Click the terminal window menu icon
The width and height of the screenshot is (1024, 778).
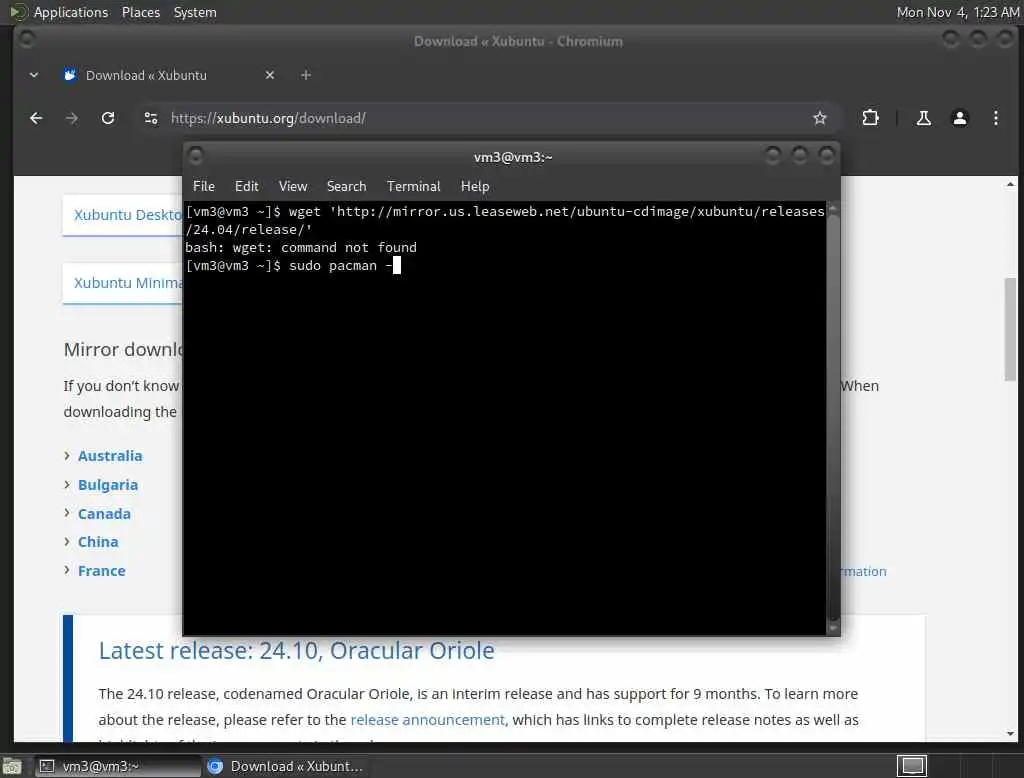pos(195,156)
